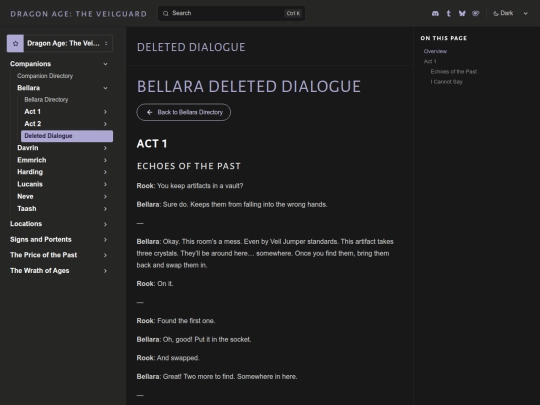Screen dimensions: 540x405
Task: Open the Ko-fi cup icon
Action: pyautogui.click(x=476, y=13)
